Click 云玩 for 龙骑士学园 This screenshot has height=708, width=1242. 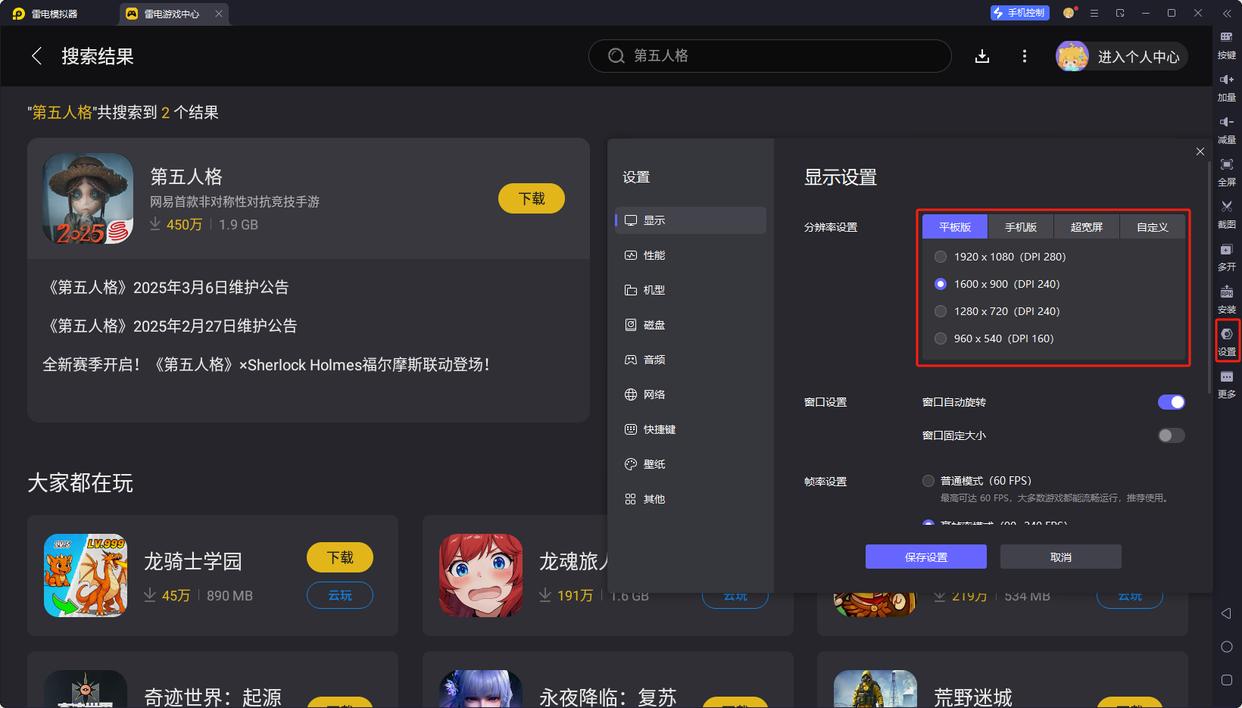340,595
